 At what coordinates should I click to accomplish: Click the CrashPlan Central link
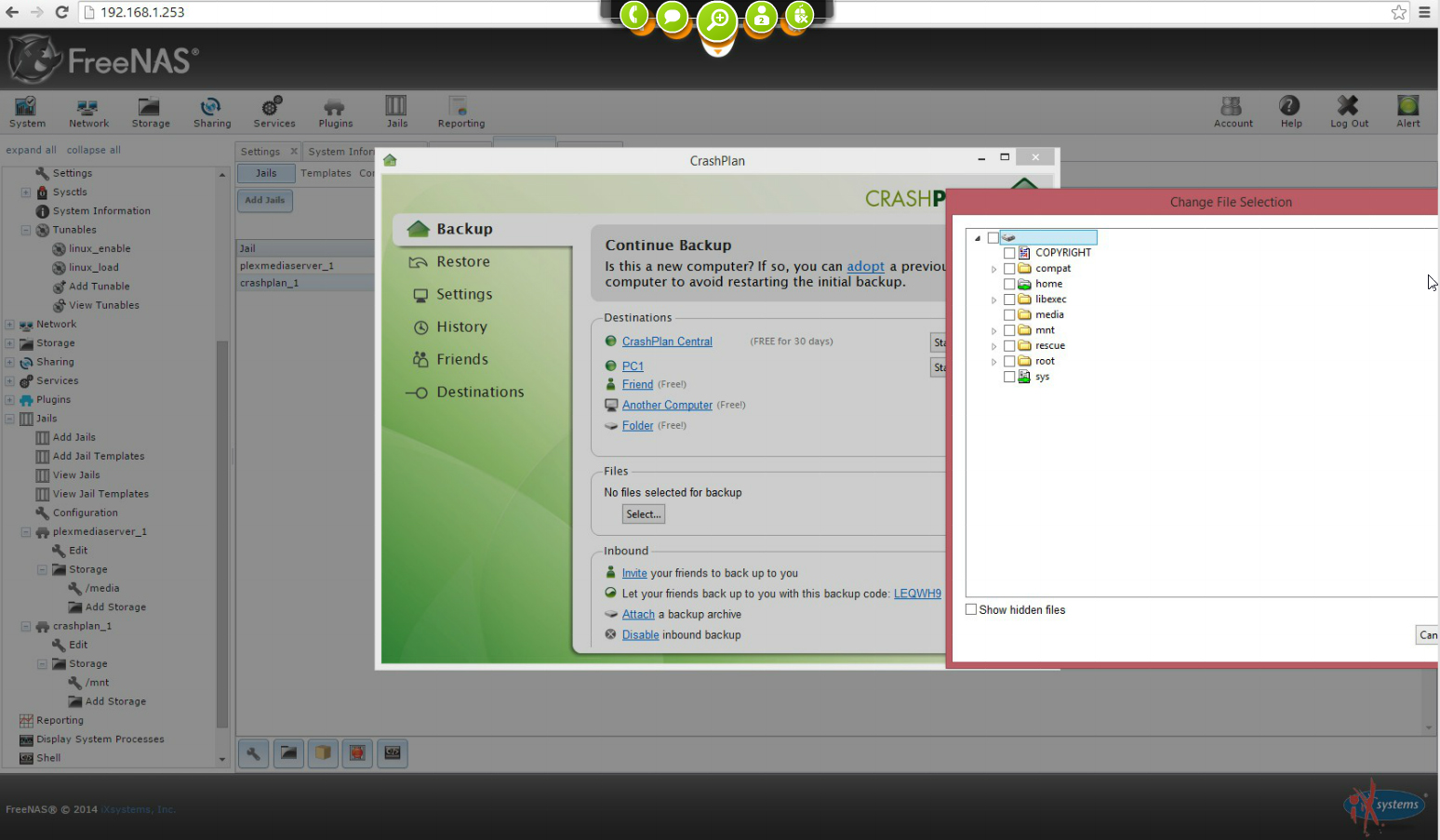click(667, 341)
